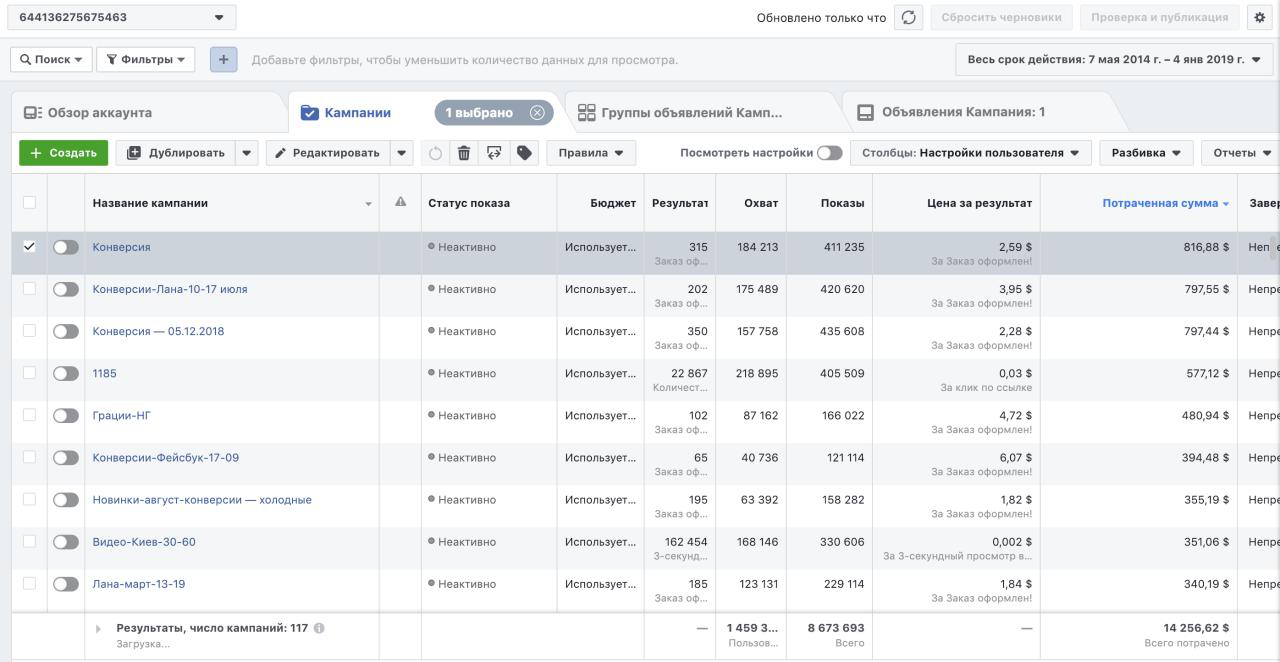
Task: Click the green 'Создать' button
Action: click(x=63, y=153)
